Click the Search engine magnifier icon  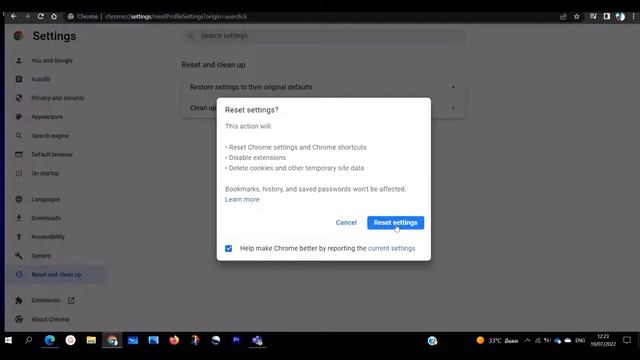click(19, 136)
